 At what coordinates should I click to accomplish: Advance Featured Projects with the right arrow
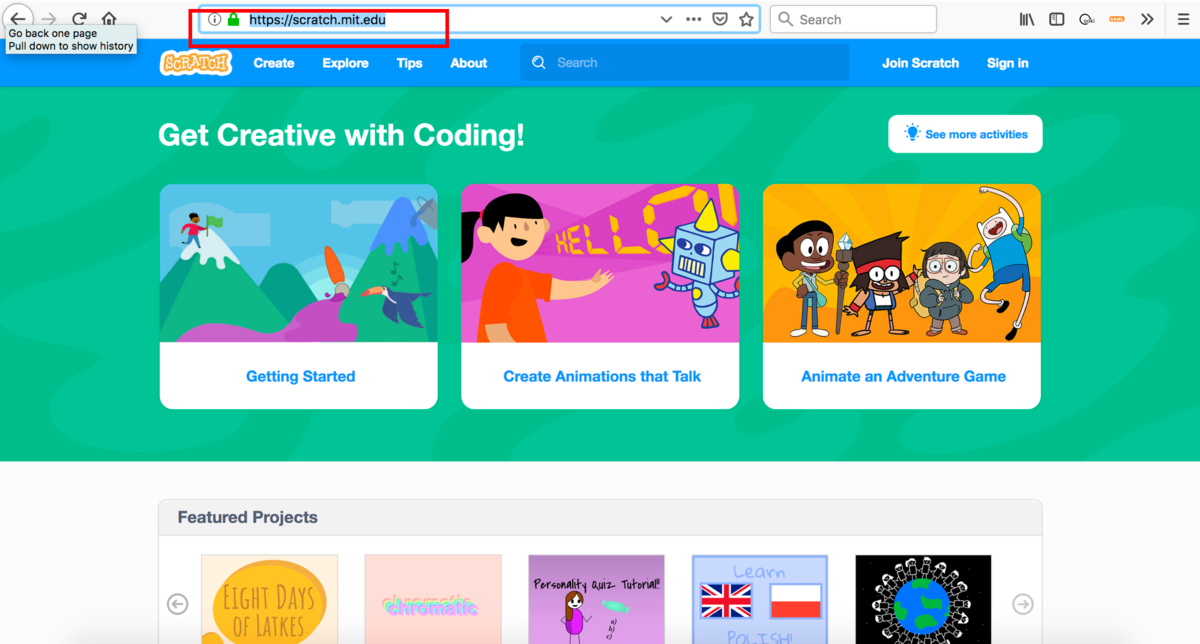(x=1022, y=603)
